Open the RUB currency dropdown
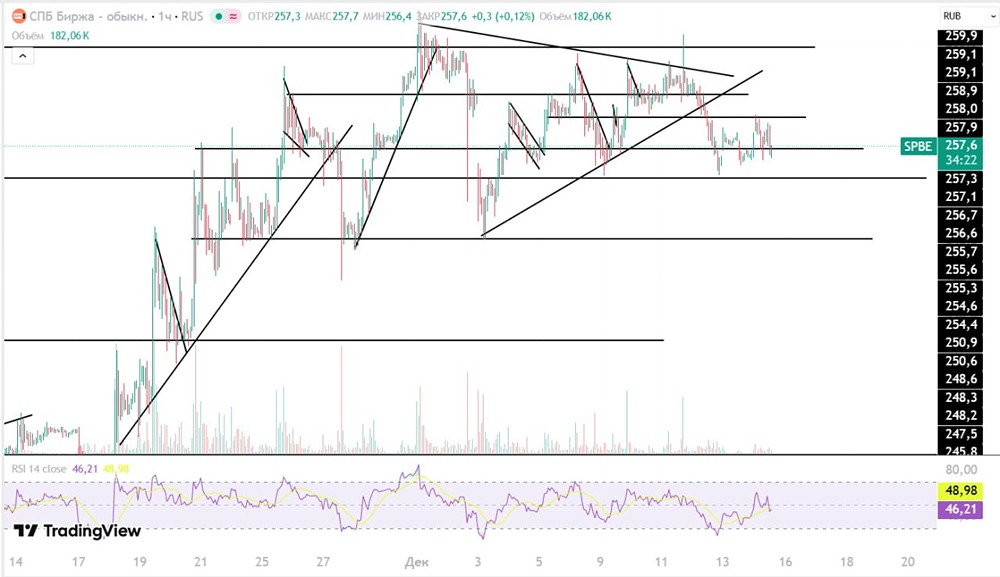The image size is (1000, 577). click(x=967, y=16)
